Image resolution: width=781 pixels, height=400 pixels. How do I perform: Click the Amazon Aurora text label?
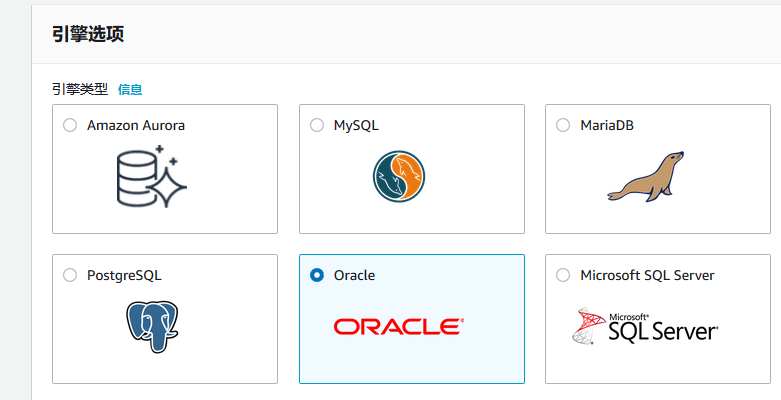tap(136, 126)
